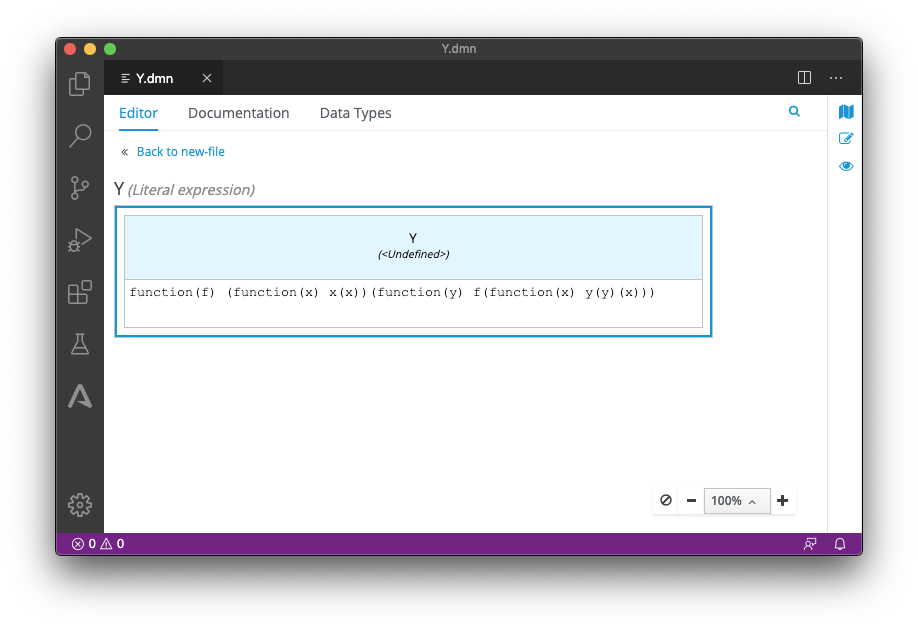This screenshot has height=629, width=918.
Task: Click the errors count in status bar
Action: [x=84, y=543]
